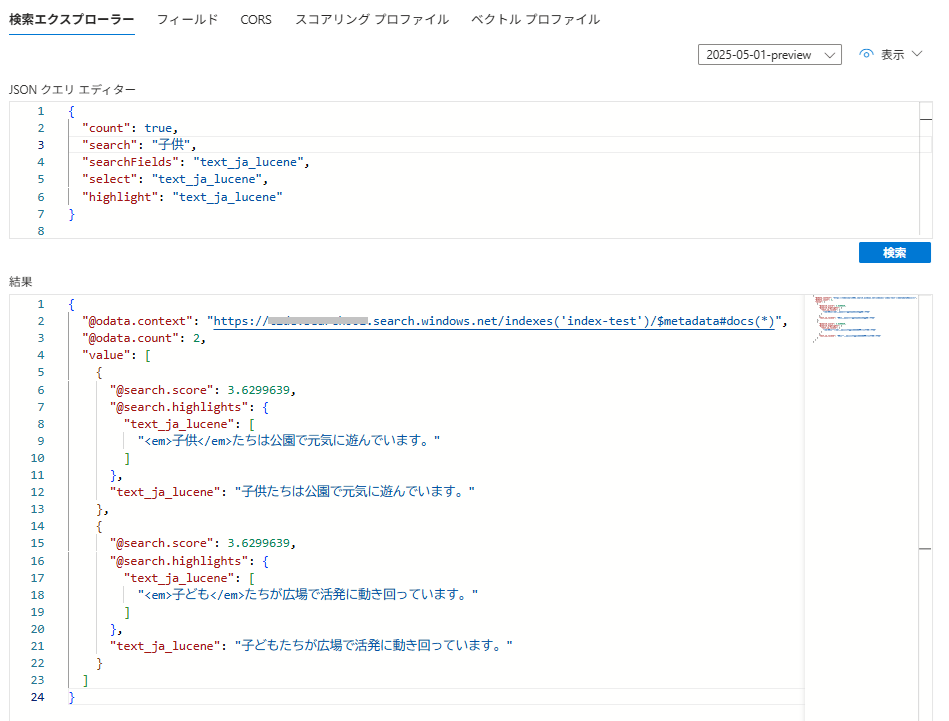Click line number 8 in the query editor

pos(41,231)
